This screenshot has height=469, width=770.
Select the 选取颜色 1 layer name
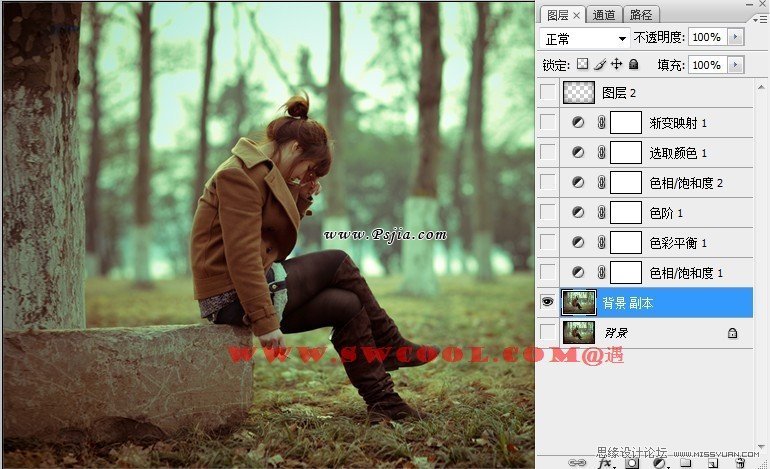[x=678, y=153]
